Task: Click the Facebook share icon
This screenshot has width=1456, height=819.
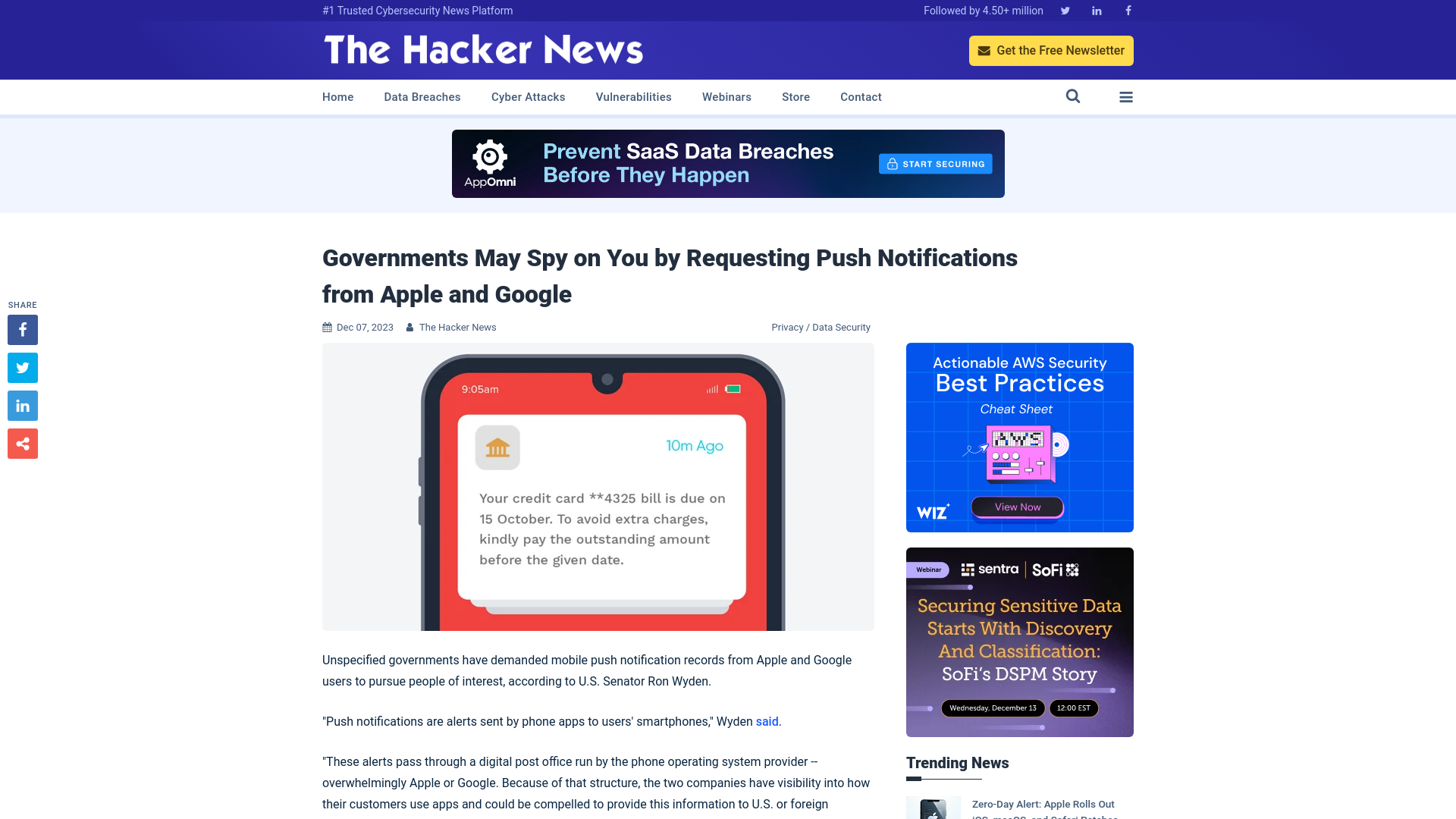Action: [22, 329]
